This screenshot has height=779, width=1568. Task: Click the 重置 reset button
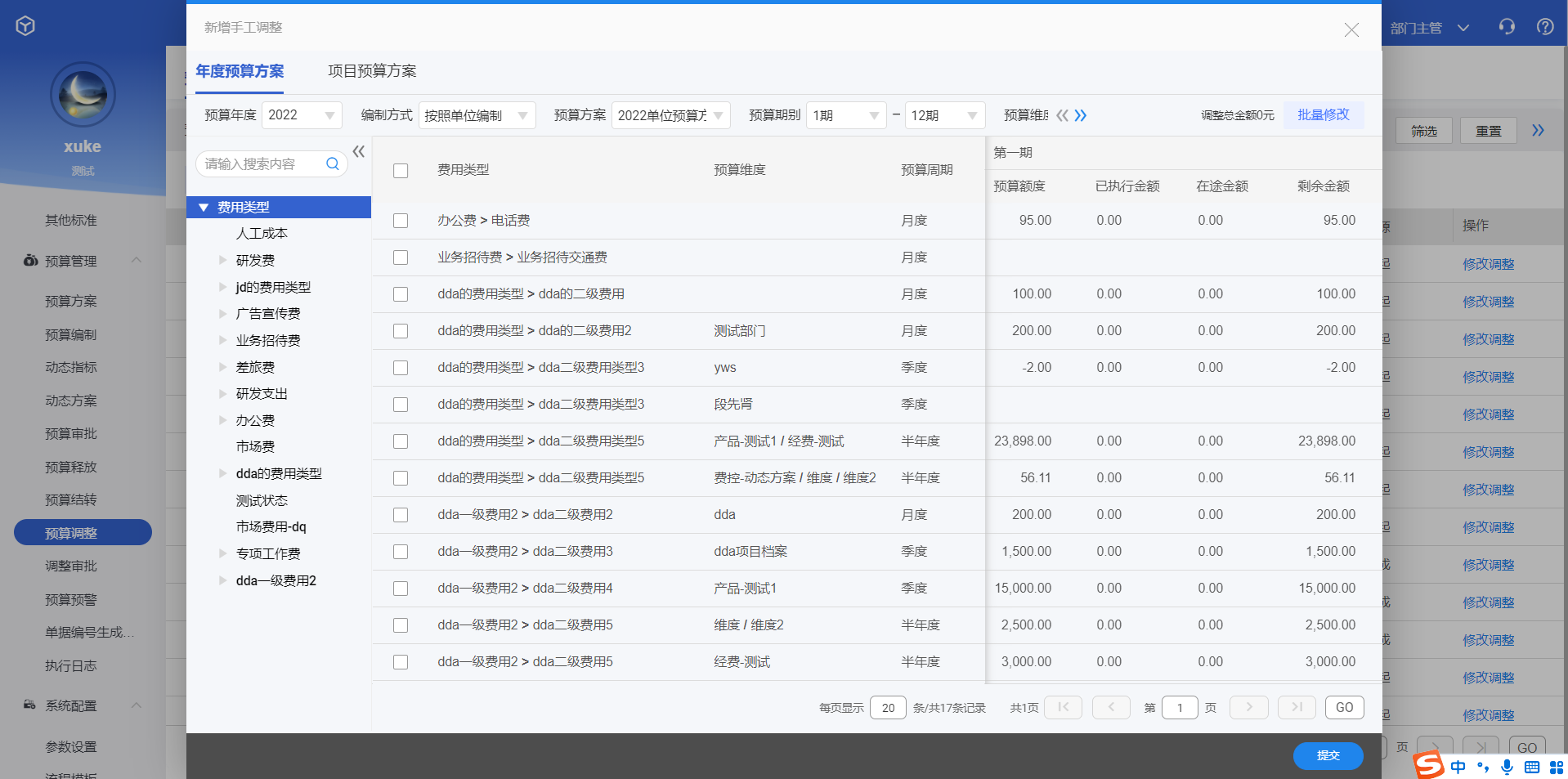pos(1489,131)
